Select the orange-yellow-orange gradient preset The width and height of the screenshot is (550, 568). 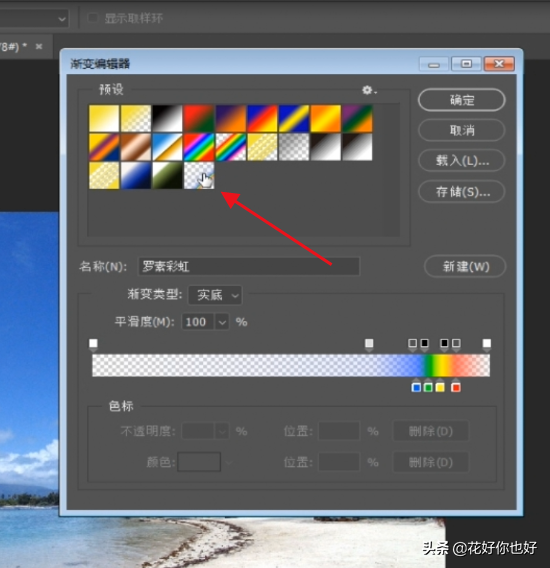pyautogui.click(x=326, y=118)
